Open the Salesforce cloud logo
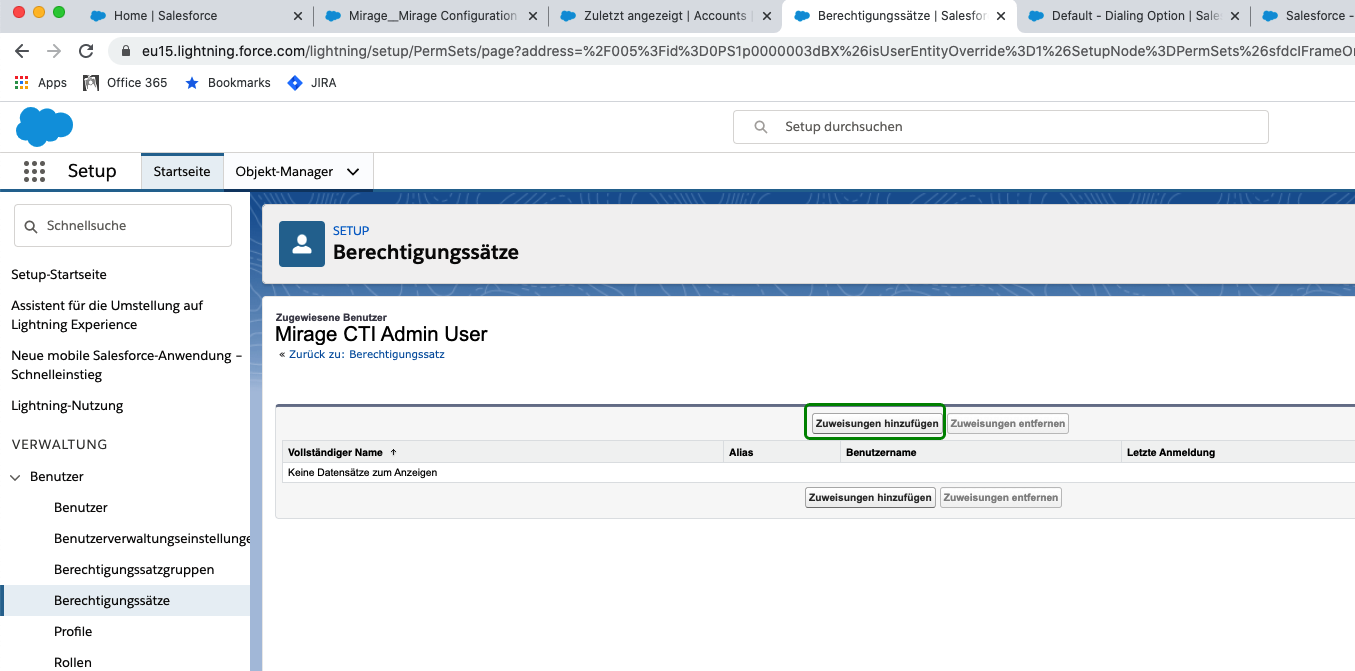The width and height of the screenshot is (1355, 671). 45,127
